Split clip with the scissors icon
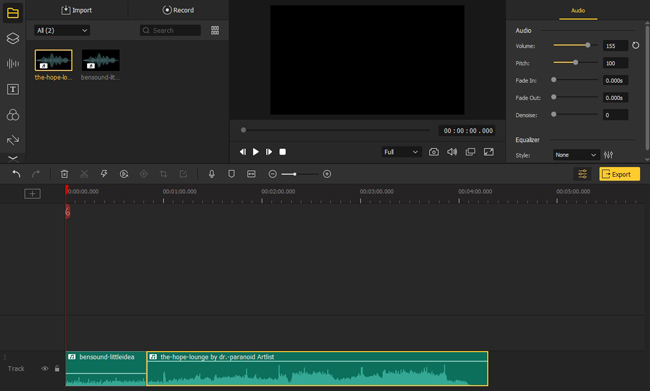The height and width of the screenshot is (391, 650). 84,174
